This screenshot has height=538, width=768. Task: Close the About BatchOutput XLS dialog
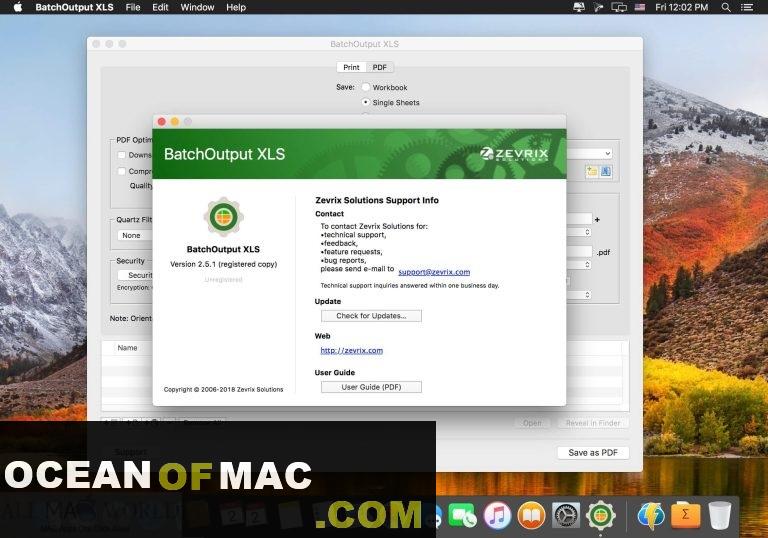[162, 122]
